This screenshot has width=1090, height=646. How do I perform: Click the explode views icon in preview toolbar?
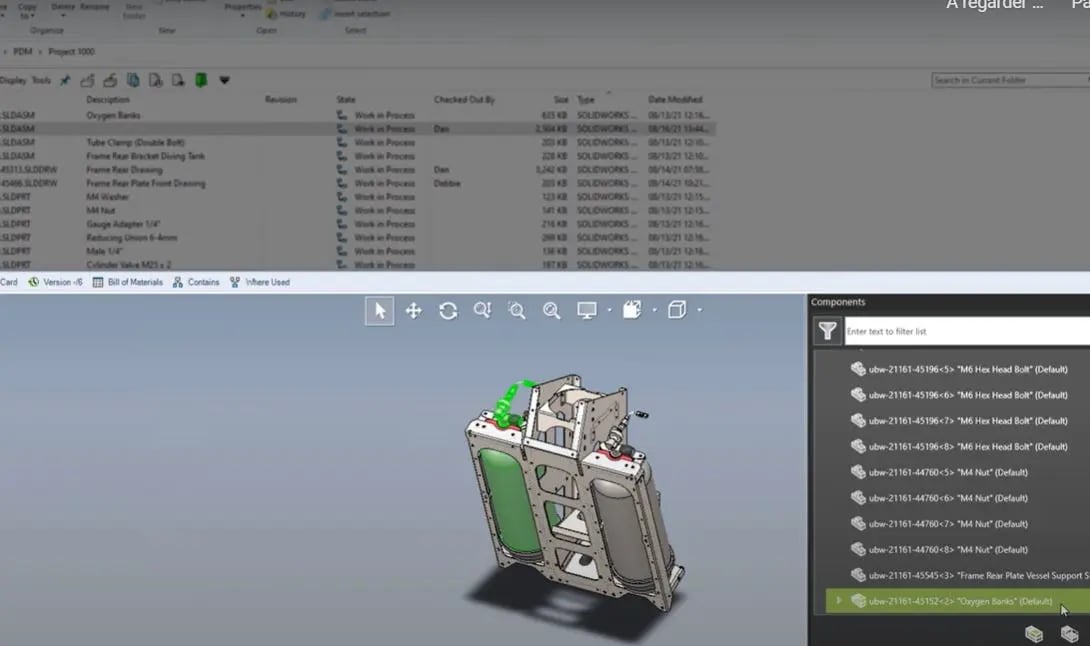632,310
